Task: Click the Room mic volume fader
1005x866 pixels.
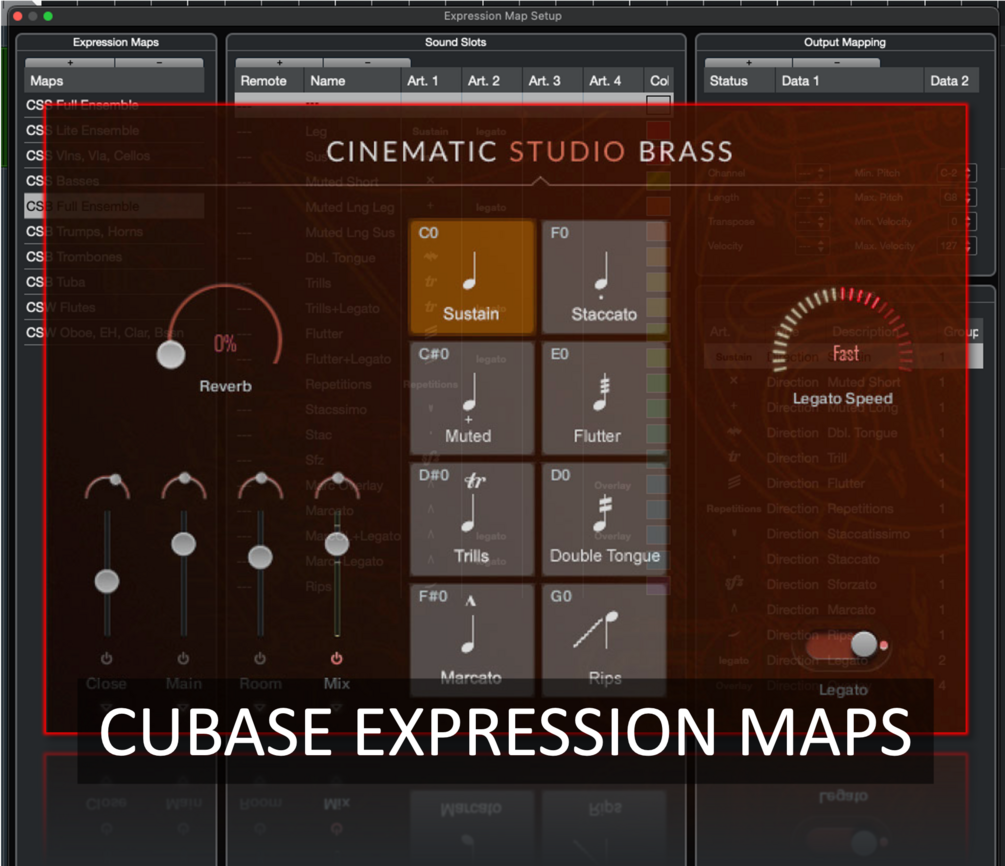Action: coord(260,557)
